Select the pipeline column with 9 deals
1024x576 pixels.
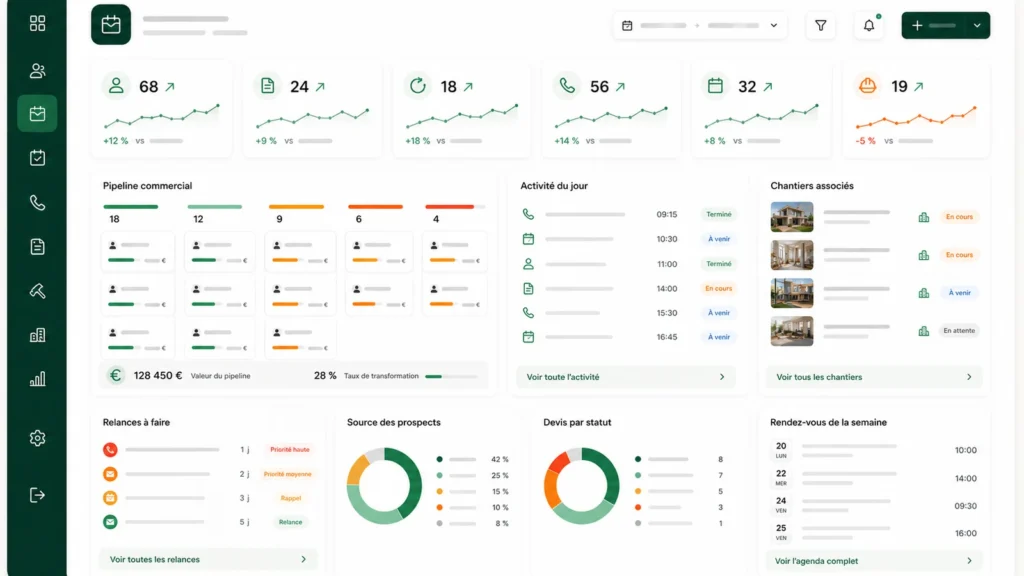point(300,281)
